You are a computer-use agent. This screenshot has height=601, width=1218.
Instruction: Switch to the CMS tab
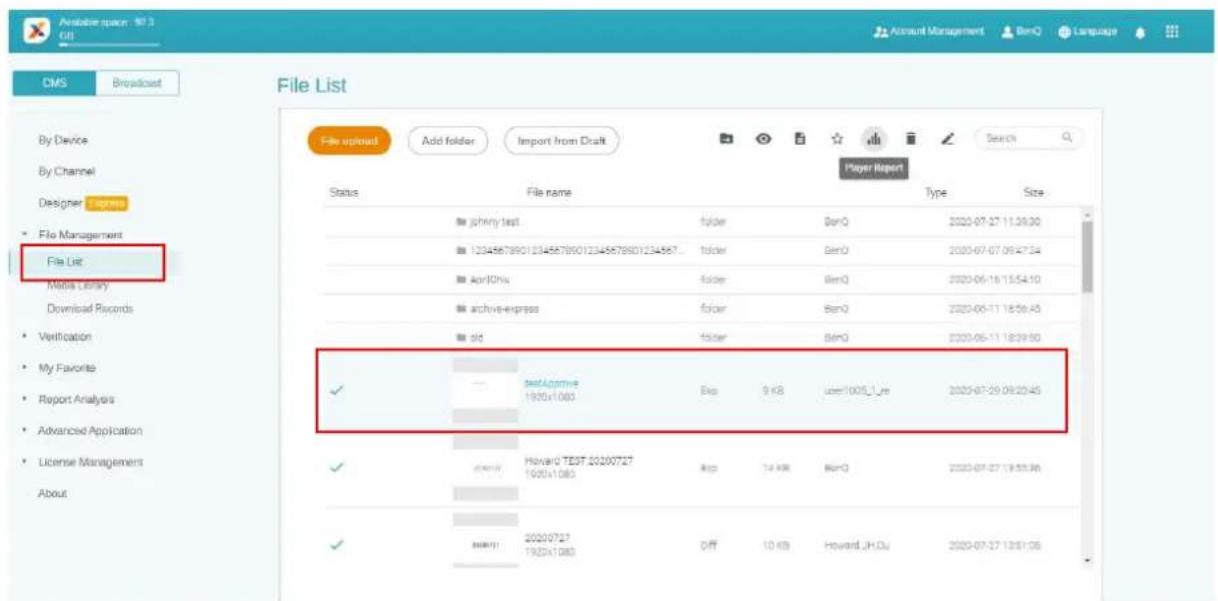click(x=54, y=84)
